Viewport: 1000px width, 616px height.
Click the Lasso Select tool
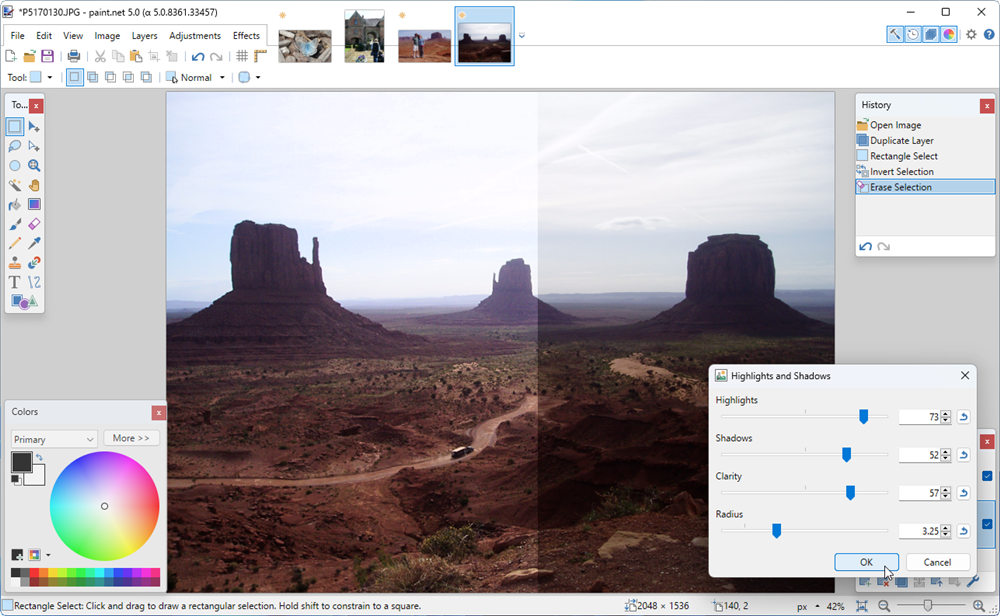coord(15,146)
